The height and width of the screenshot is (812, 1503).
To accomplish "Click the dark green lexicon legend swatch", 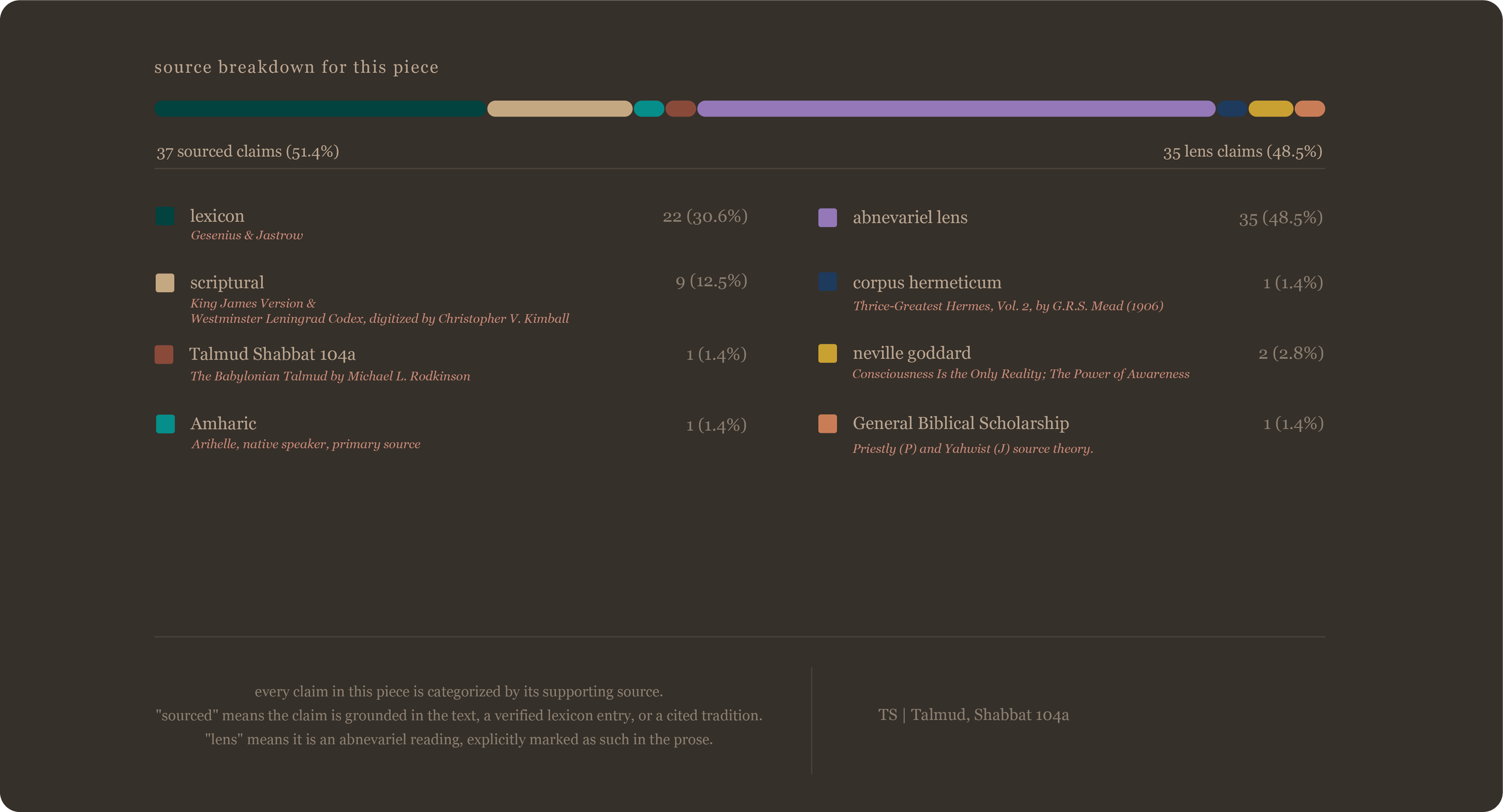I will click(x=165, y=216).
